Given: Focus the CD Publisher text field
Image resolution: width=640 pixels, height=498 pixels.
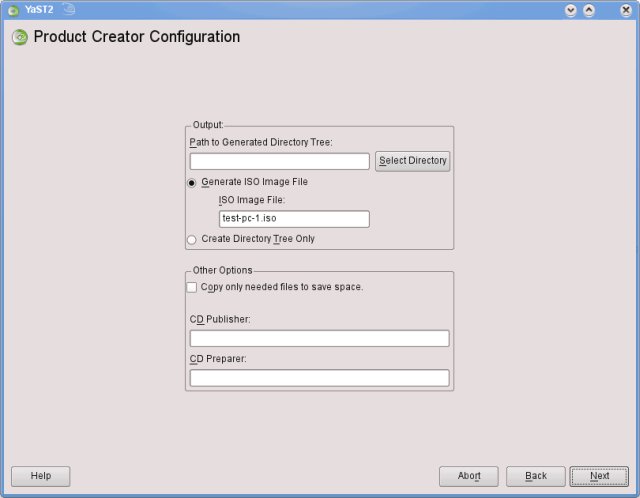Looking at the screenshot, I should pyautogui.click(x=320, y=339).
